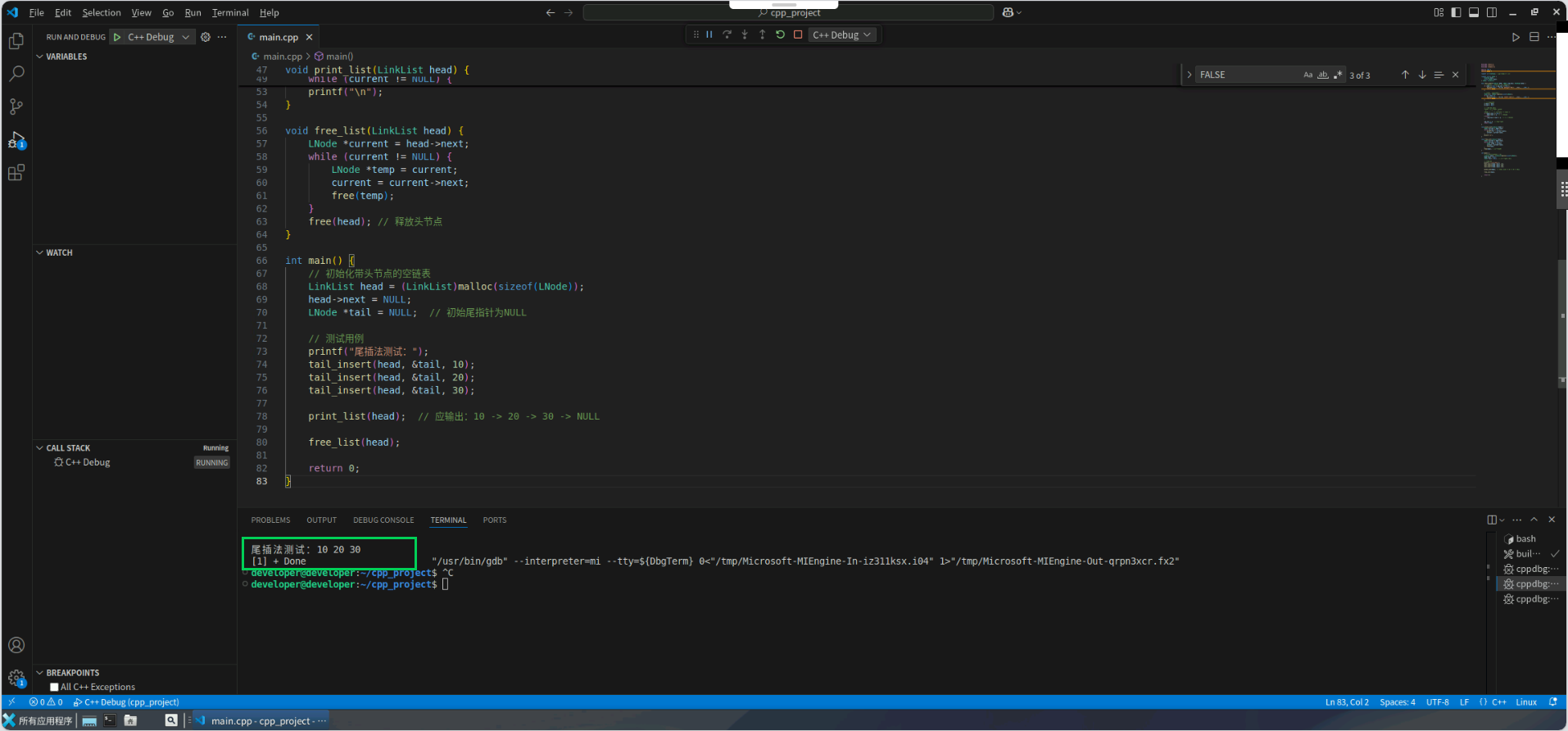The width and height of the screenshot is (1568, 731).
Task: Switch to the PROBLEMS panel tab
Action: (270, 520)
